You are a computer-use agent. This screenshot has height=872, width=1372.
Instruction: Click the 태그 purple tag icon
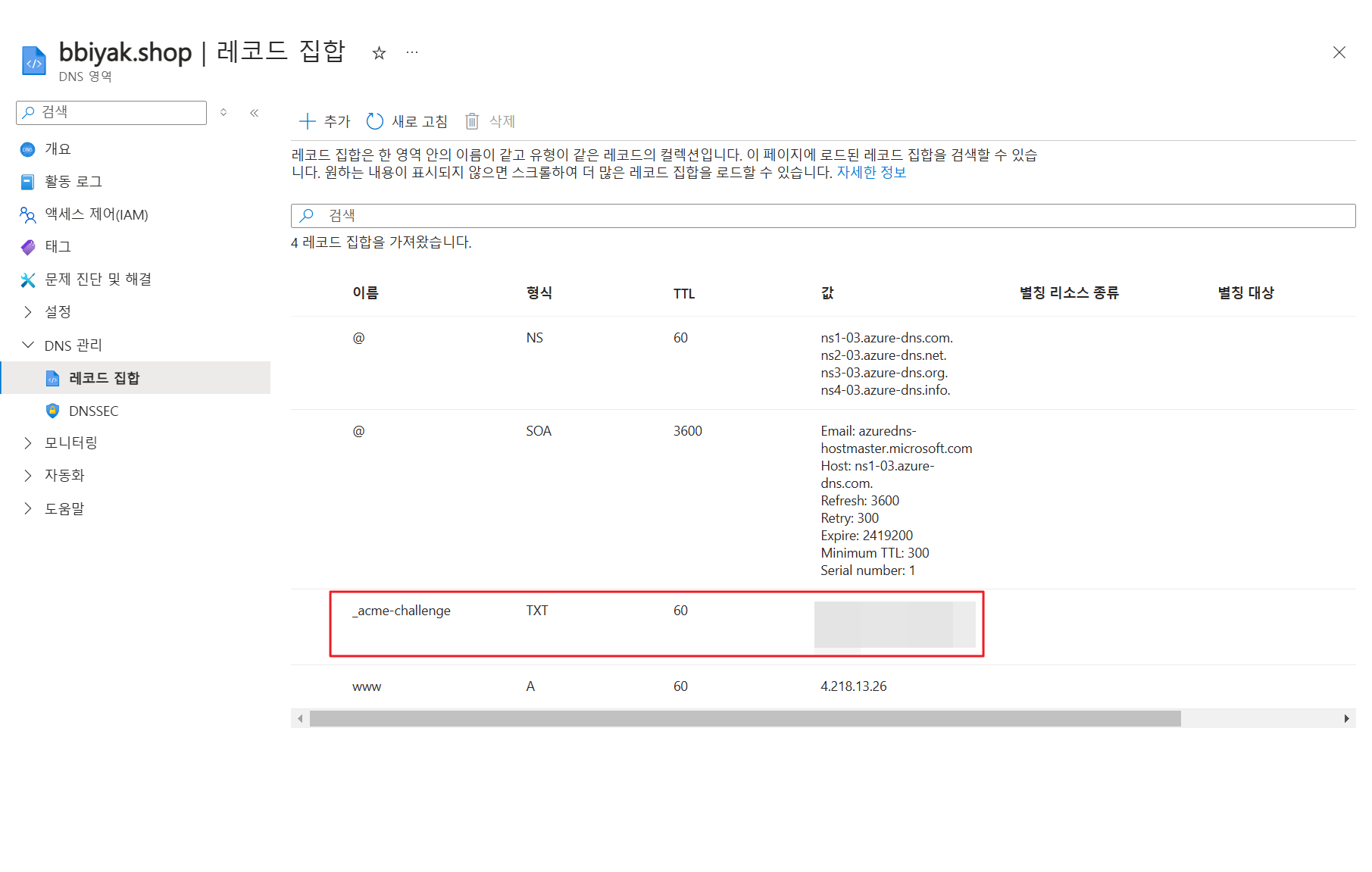pos(28,247)
